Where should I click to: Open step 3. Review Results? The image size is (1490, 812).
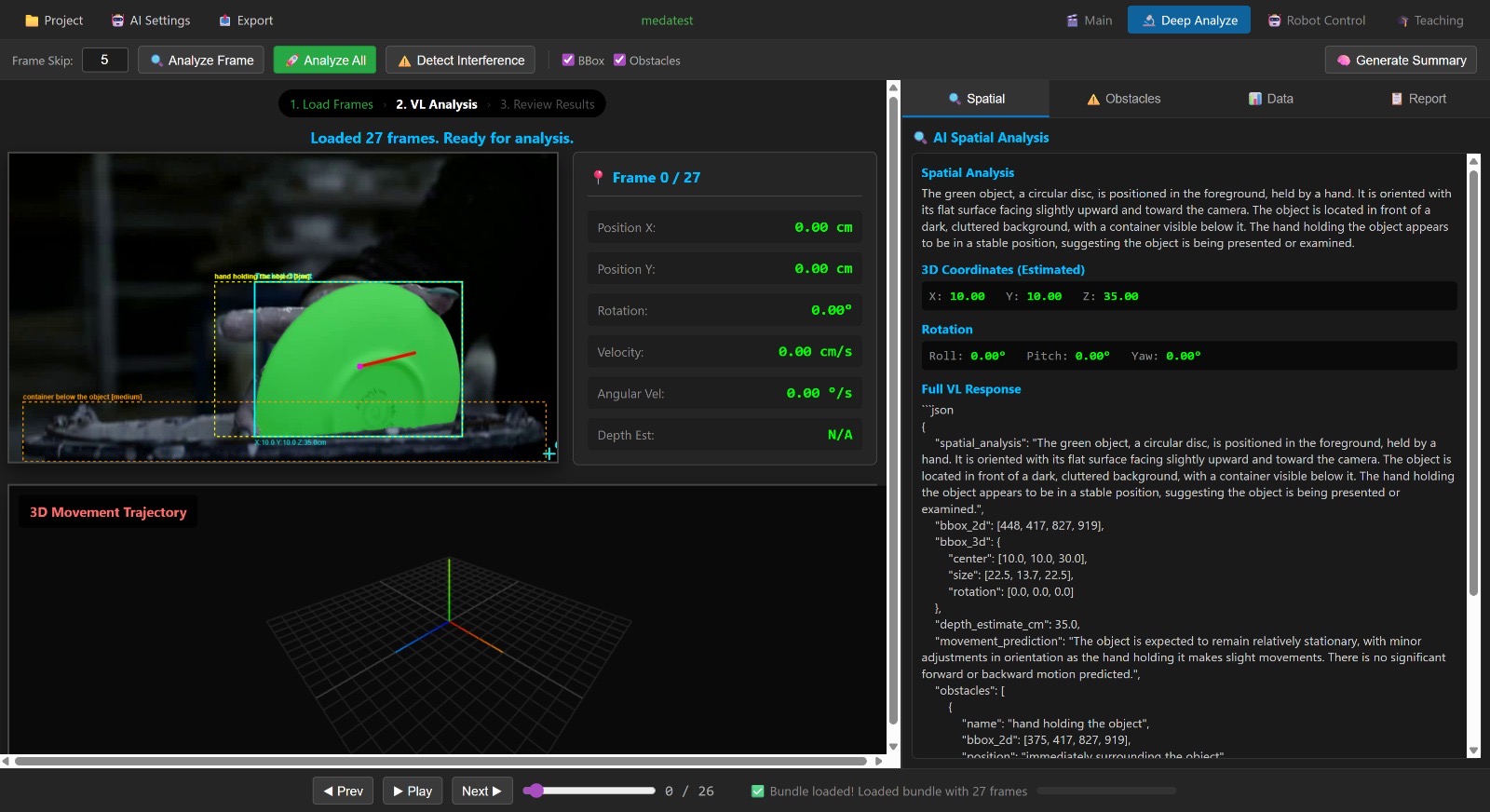tap(548, 104)
